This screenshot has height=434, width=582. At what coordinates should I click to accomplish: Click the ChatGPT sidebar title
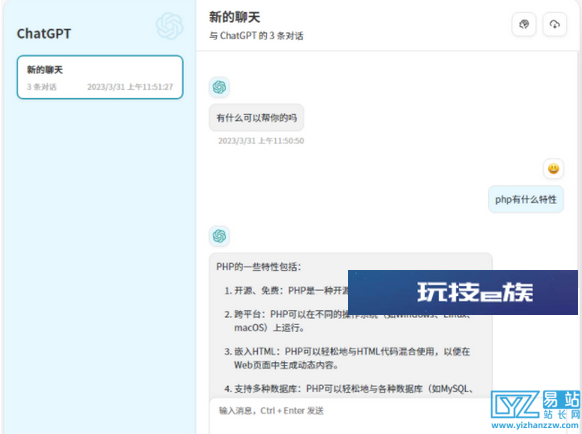point(44,34)
